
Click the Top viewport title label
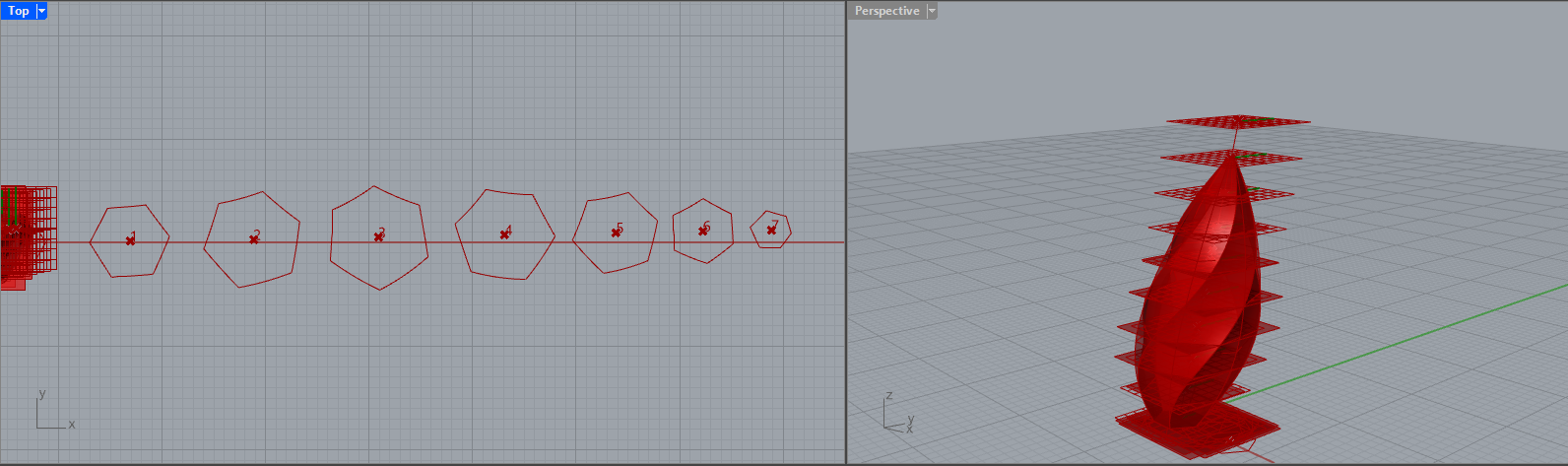point(19,11)
